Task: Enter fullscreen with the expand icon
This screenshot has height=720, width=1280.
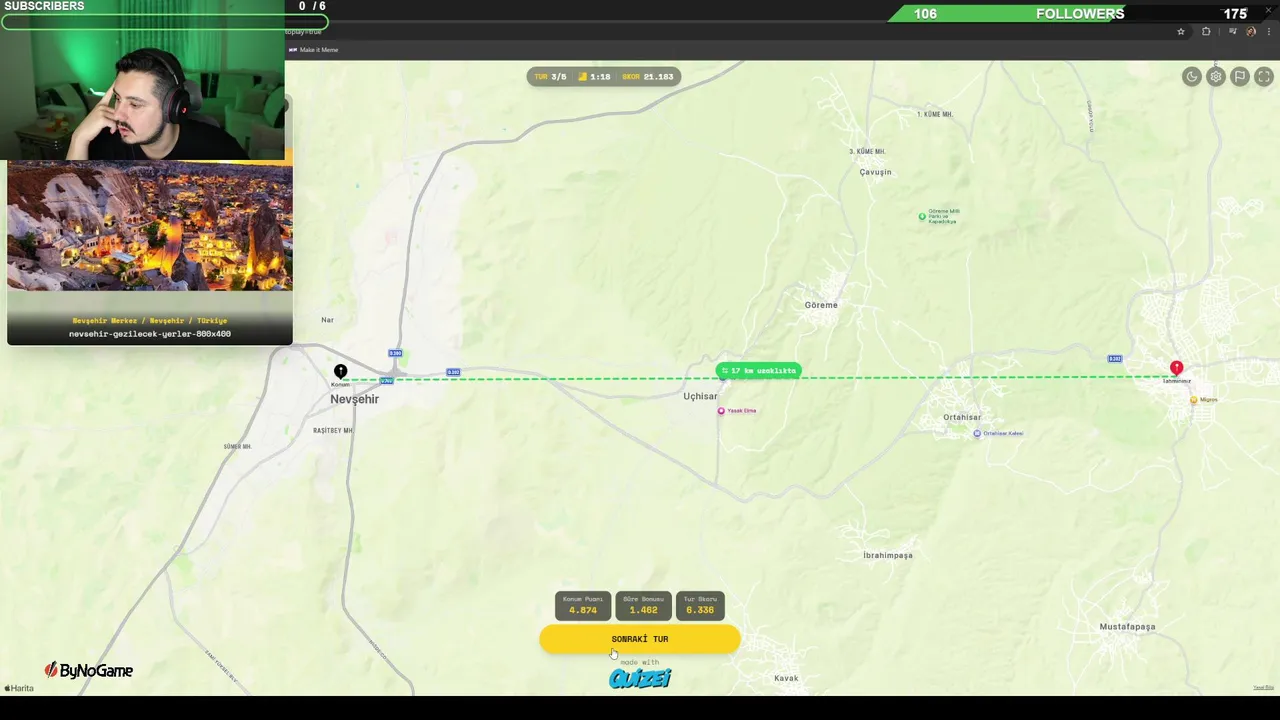Action: click(1264, 77)
